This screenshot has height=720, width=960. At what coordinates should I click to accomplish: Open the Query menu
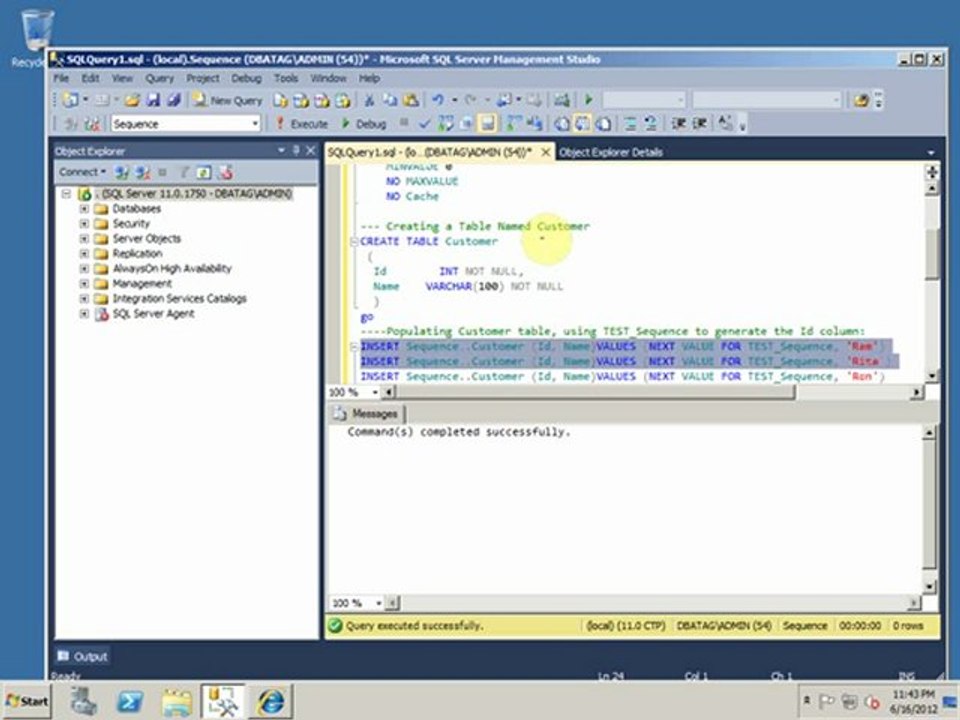tap(159, 78)
